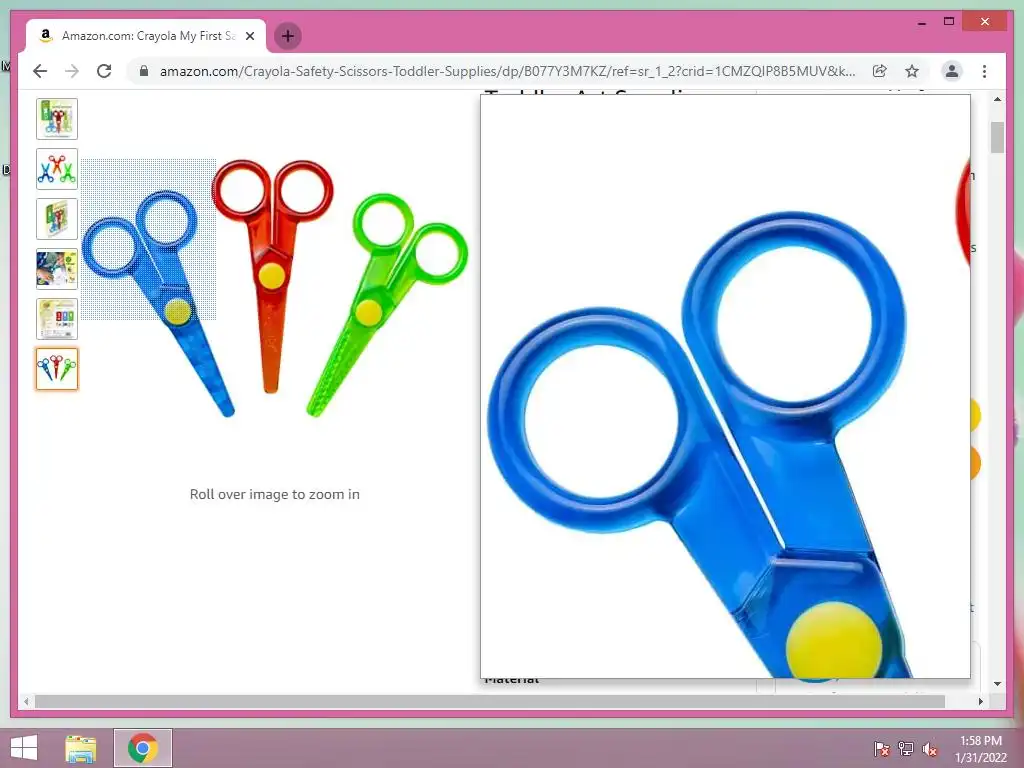
Task: Click the muted volume tray icon
Action: 930,749
